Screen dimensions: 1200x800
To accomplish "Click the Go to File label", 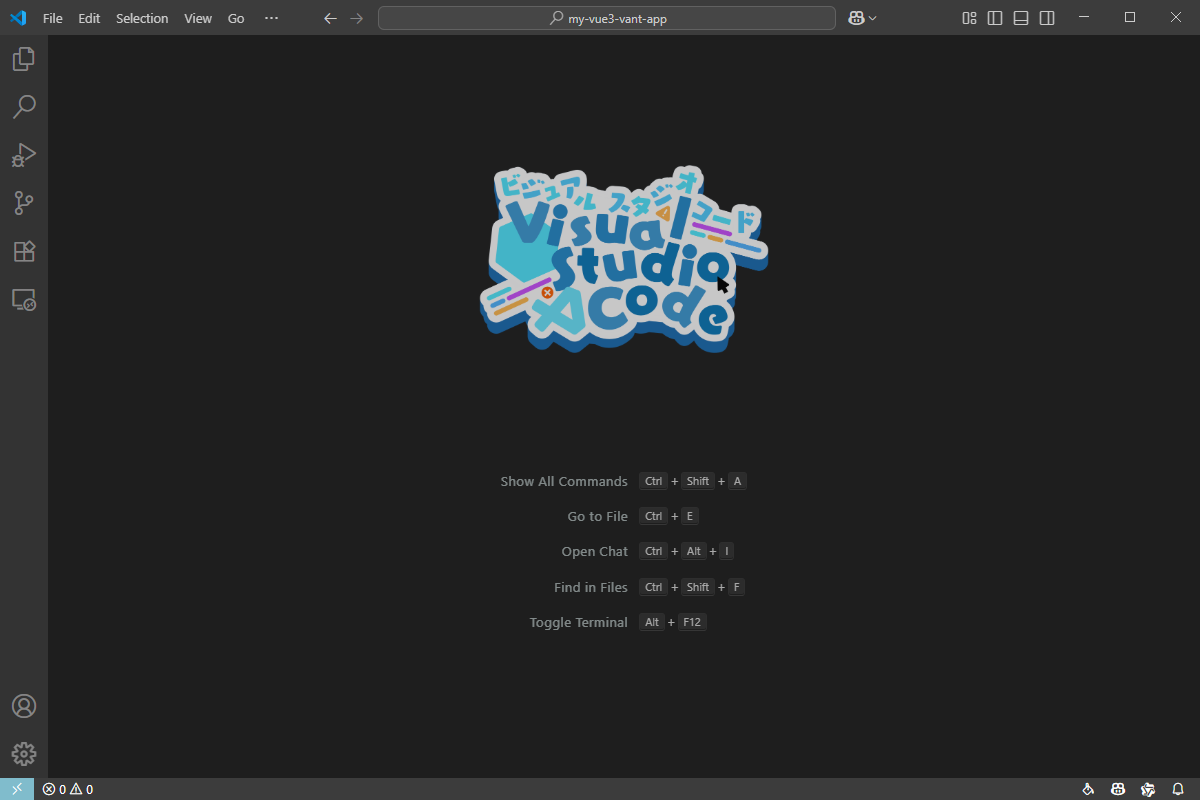I will [x=598, y=516].
